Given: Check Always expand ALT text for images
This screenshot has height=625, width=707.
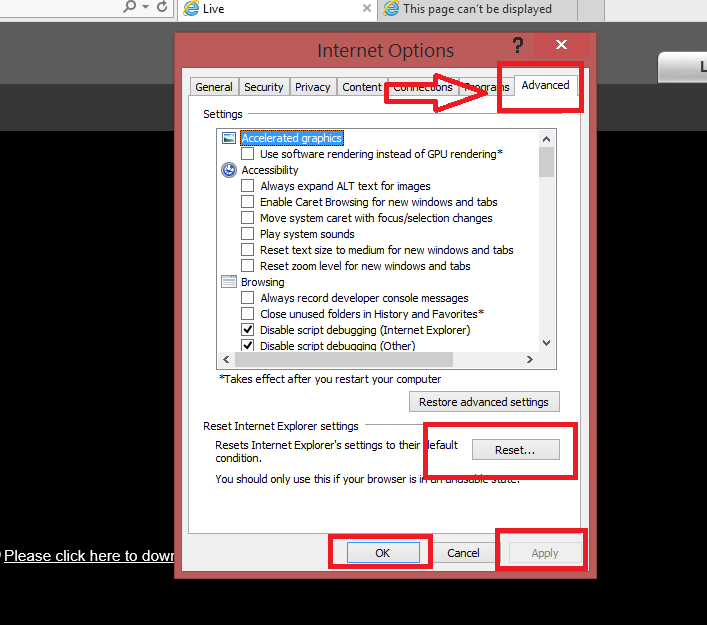Looking at the screenshot, I should [x=247, y=186].
